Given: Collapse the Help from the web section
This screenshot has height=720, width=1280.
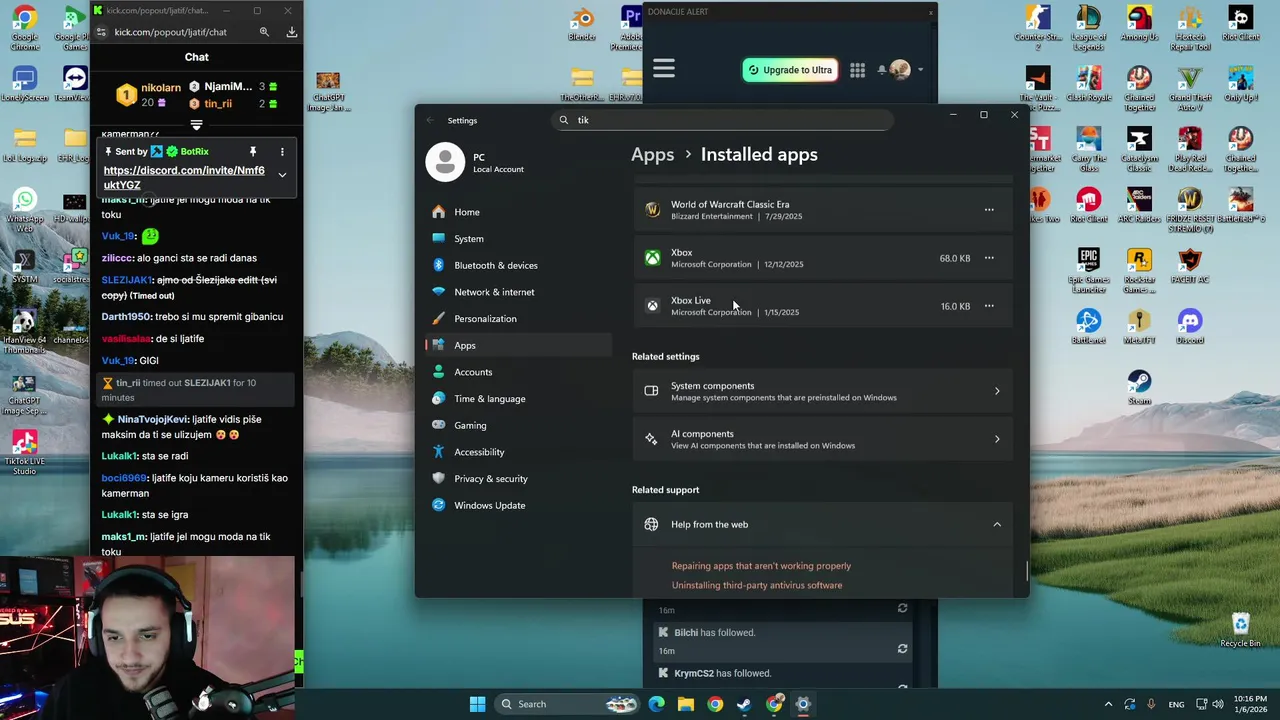Looking at the screenshot, I should click(x=997, y=524).
